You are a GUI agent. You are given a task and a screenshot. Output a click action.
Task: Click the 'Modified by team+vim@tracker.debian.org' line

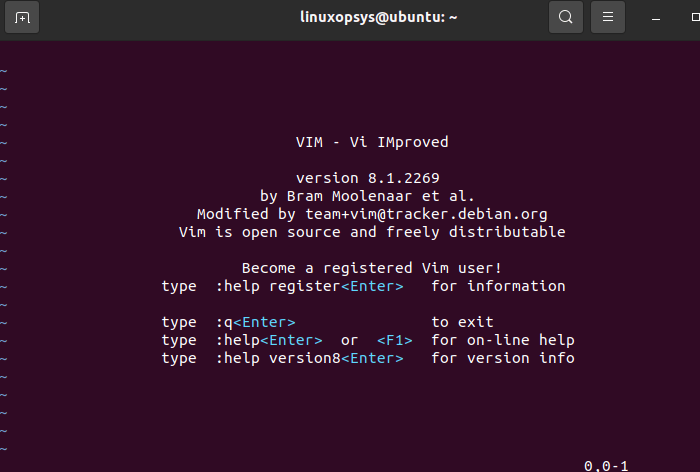[x=372, y=214]
